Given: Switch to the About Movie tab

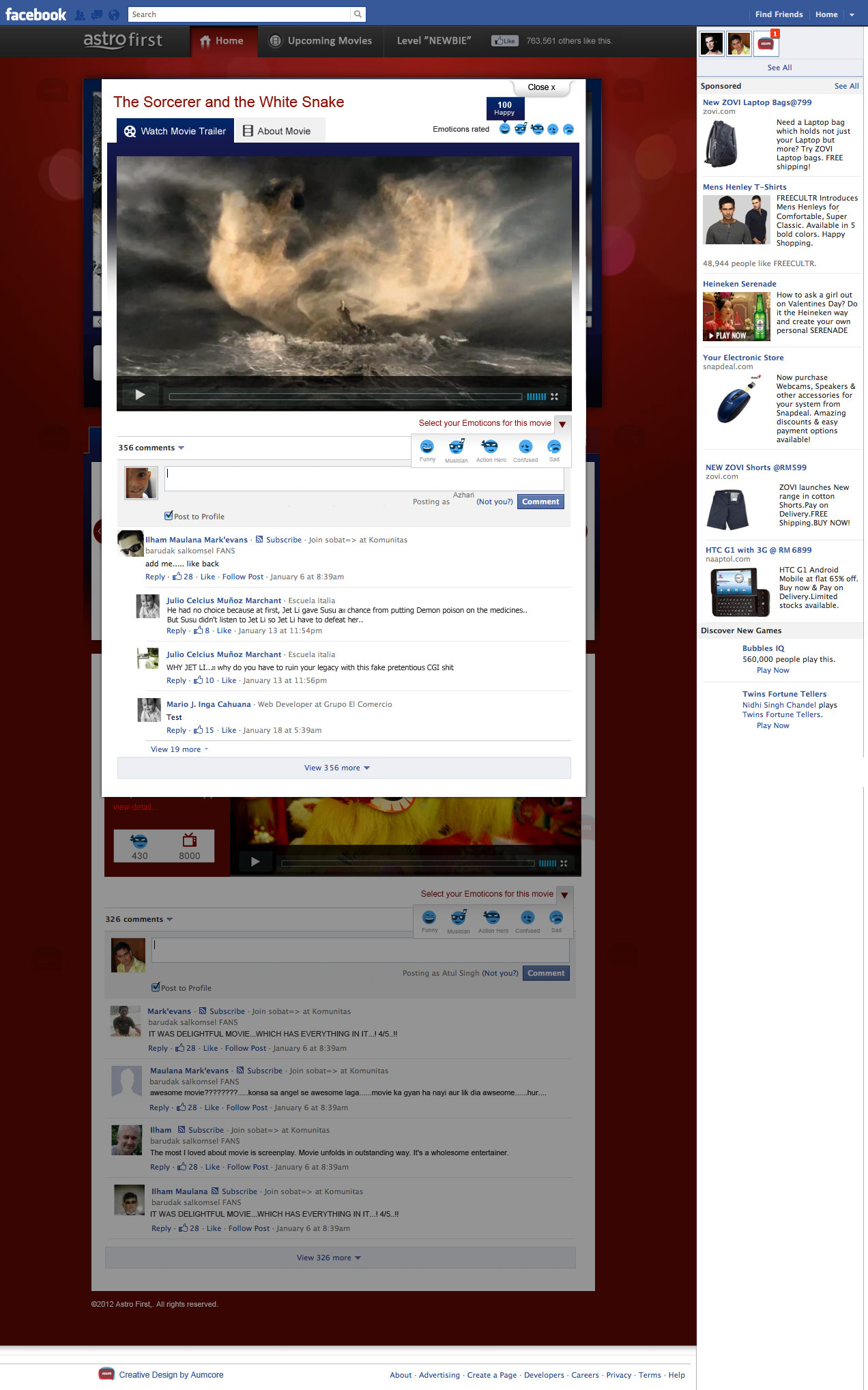Looking at the screenshot, I should (x=280, y=131).
